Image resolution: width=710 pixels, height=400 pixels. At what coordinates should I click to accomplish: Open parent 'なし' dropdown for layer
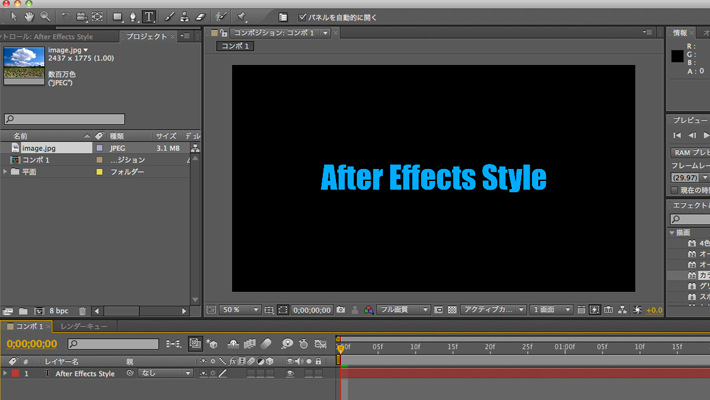tap(165, 373)
